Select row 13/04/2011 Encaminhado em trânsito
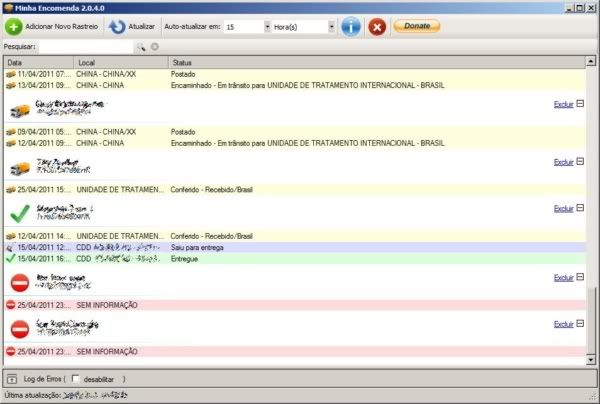This screenshot has width=600, height=404. pos(295,85)
